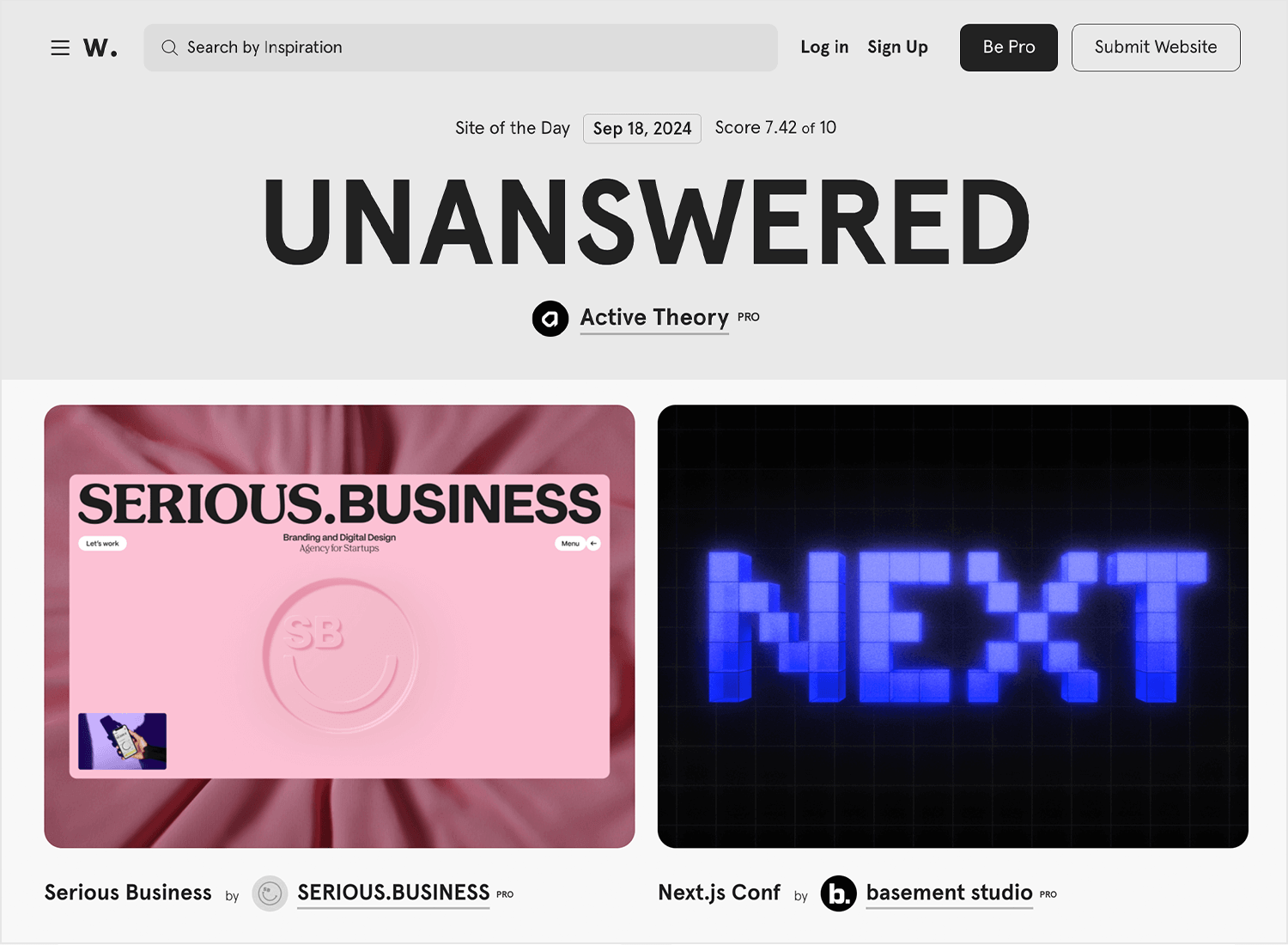Click the basement studio logo avatar
The height and width of the screenshot is (945, 1288).
tap(839, 893)
